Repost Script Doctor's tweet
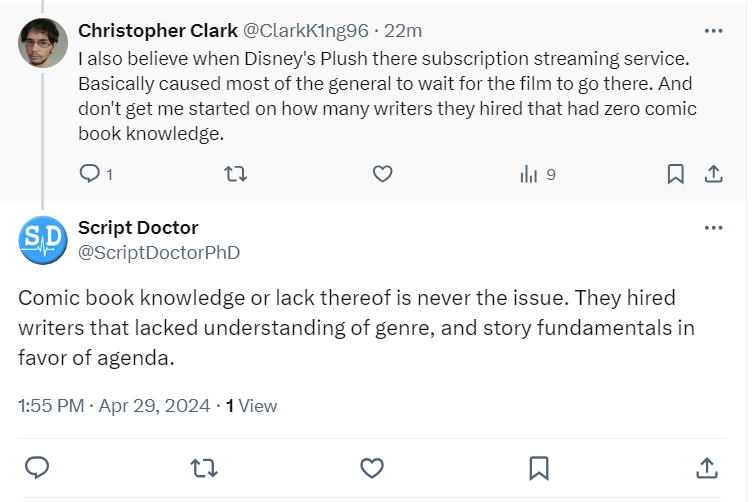 (x=205, y=467)
